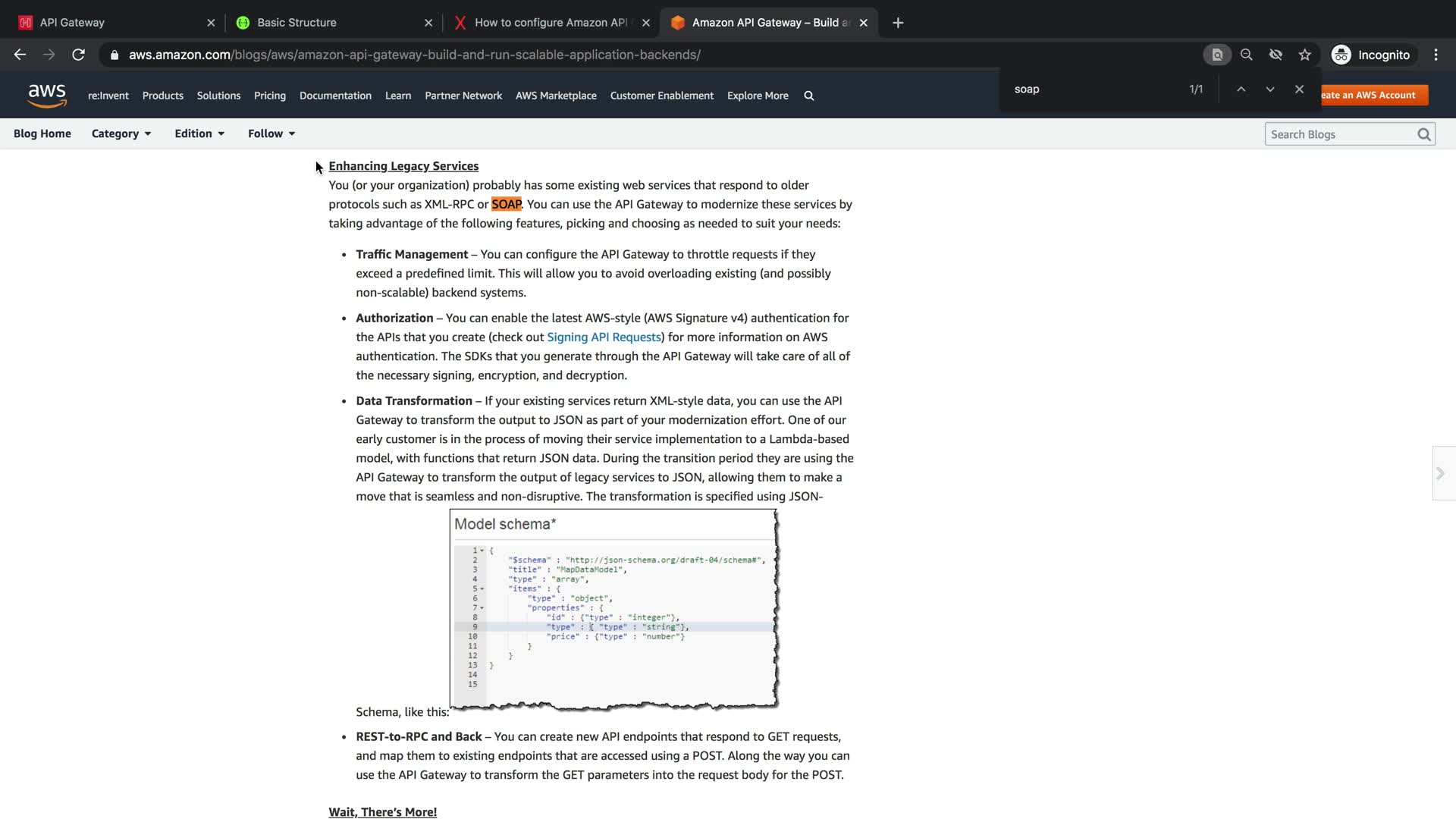Click the AWS logo
The height and width of the screenshot is (819, 1456).
(x=47, y=96)
